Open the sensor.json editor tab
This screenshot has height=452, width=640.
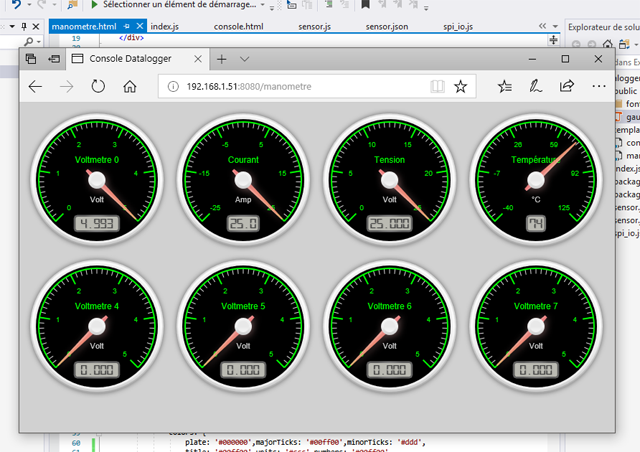pyautogui.click(x=387, y=27)
